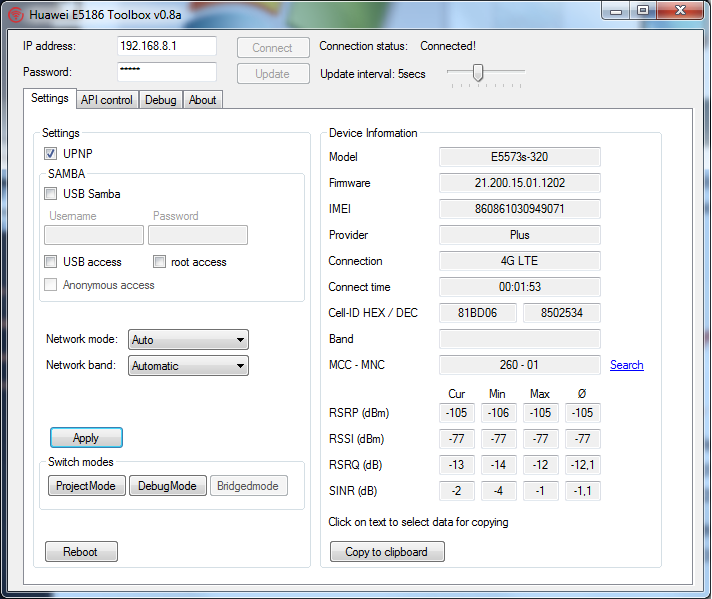Select the Connect time 00:01:53
The image size is (712, 599).
tap(520, 287)
